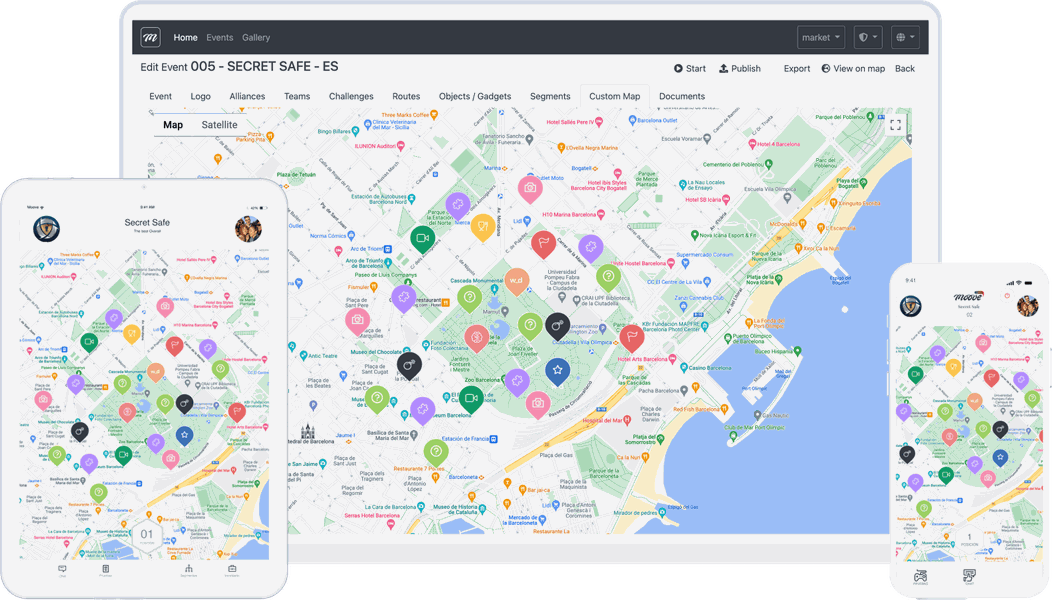
Task: Select the Routes tab
Action: pos(406,96)
